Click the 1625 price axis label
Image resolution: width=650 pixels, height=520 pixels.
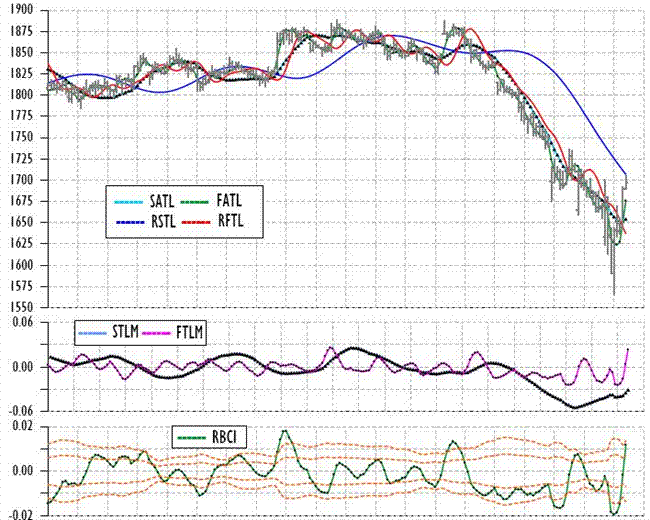click(x=22, y=243)
